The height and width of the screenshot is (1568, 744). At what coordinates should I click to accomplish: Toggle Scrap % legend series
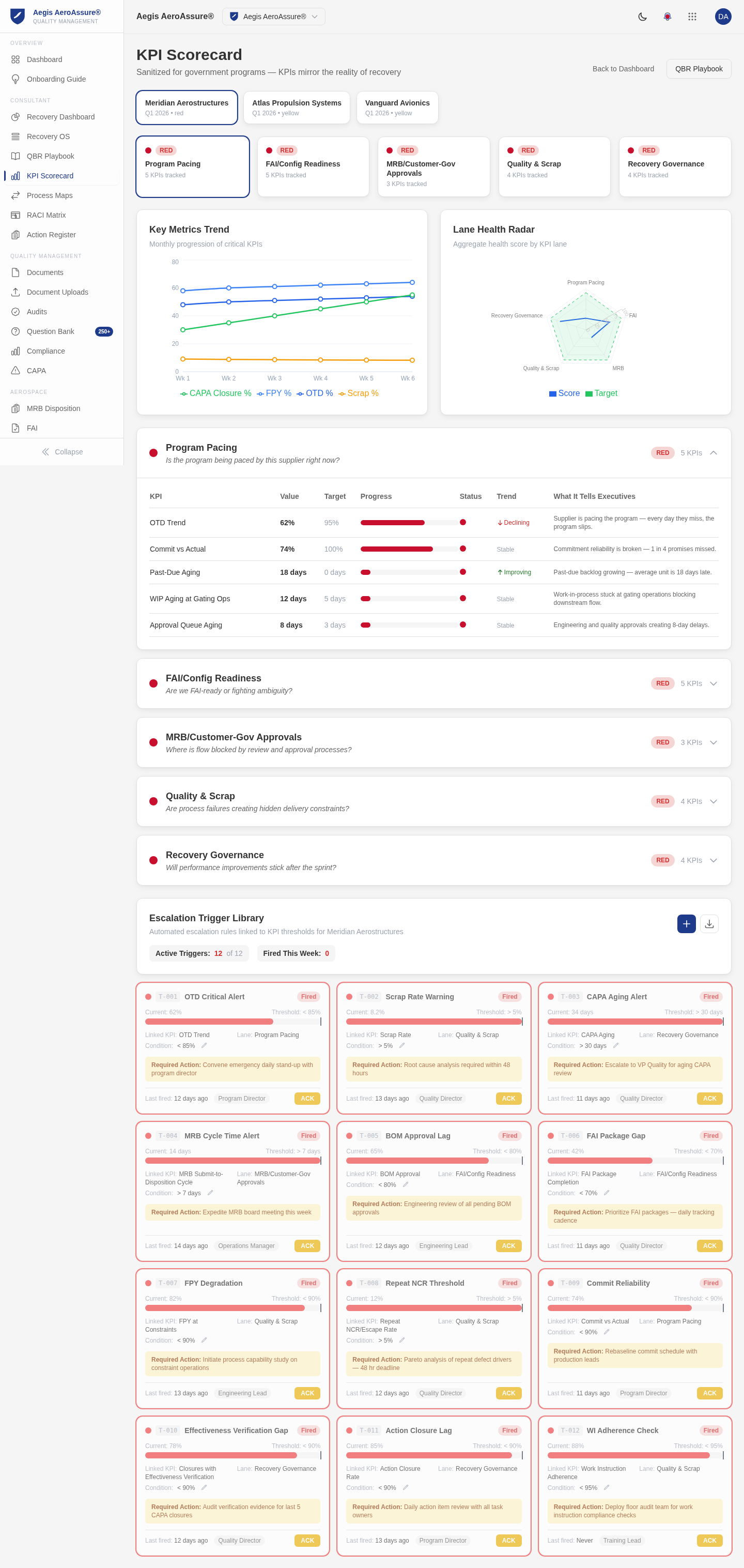tap(359, 393)
